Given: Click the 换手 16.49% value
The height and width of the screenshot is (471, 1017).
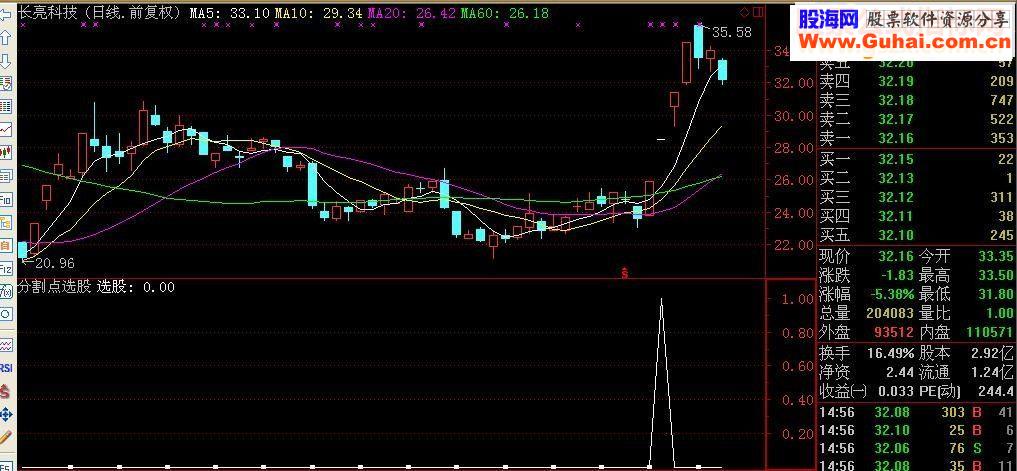Looking at the screenshot, I should [x=891, y=354].
